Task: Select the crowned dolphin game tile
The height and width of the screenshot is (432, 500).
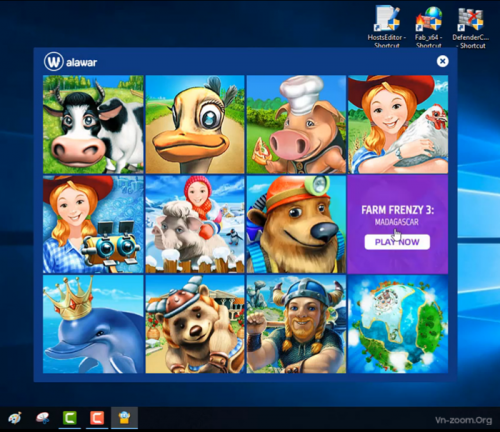Action: (93, 324)
